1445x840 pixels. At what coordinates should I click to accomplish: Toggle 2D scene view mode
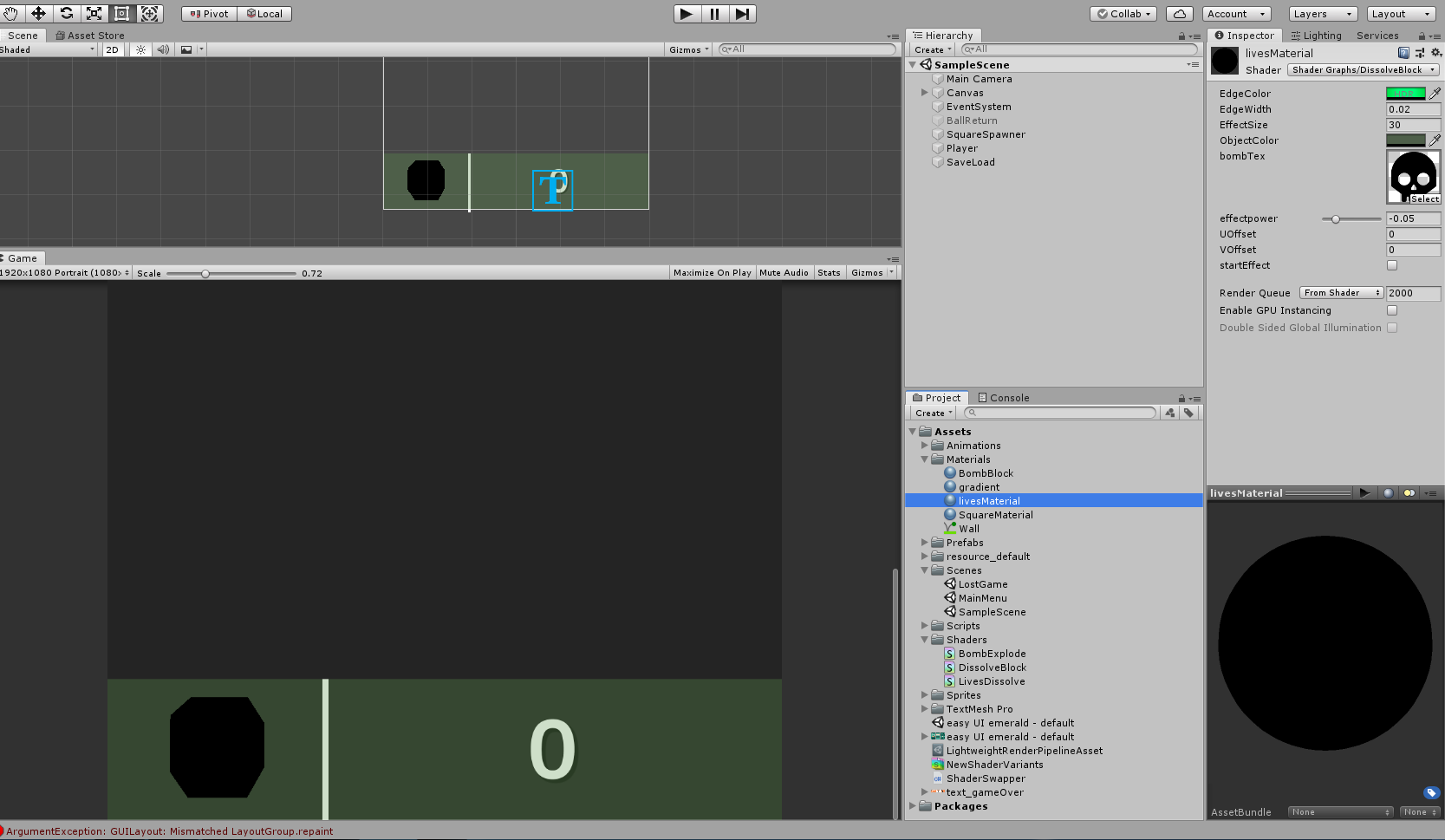point(112,49)
